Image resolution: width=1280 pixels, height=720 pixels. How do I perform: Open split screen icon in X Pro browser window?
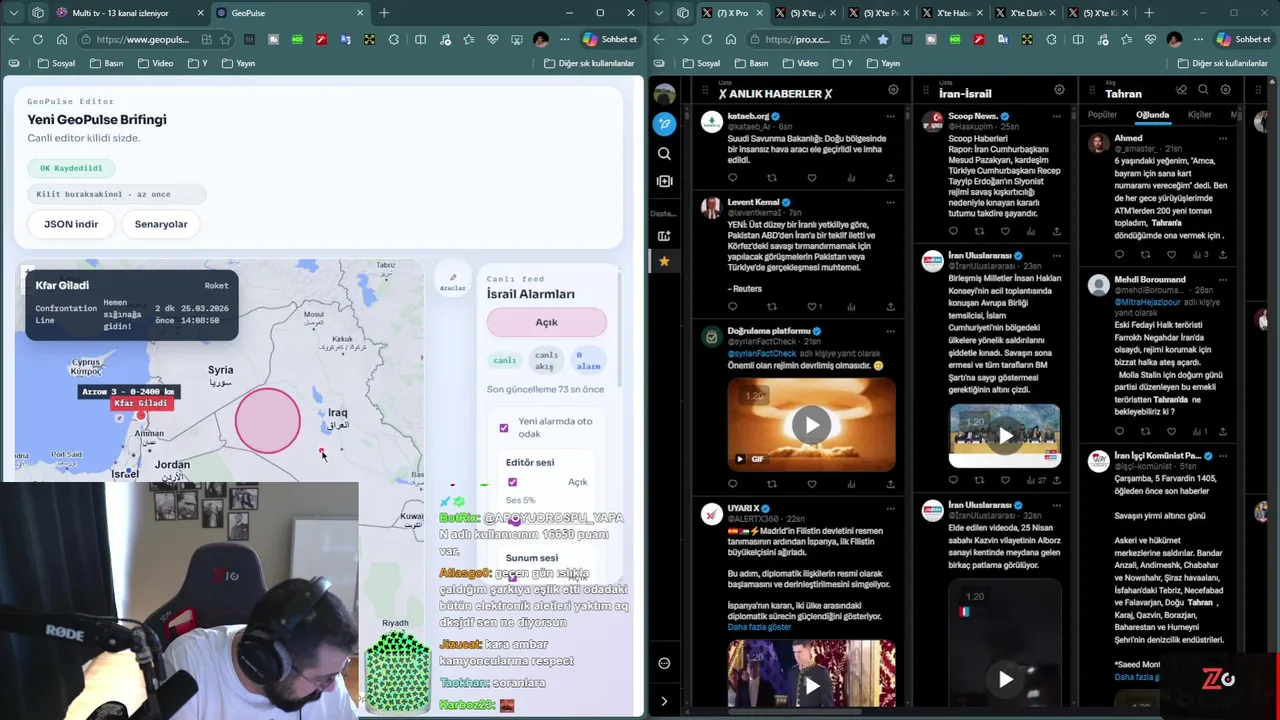coord(1078,39)
